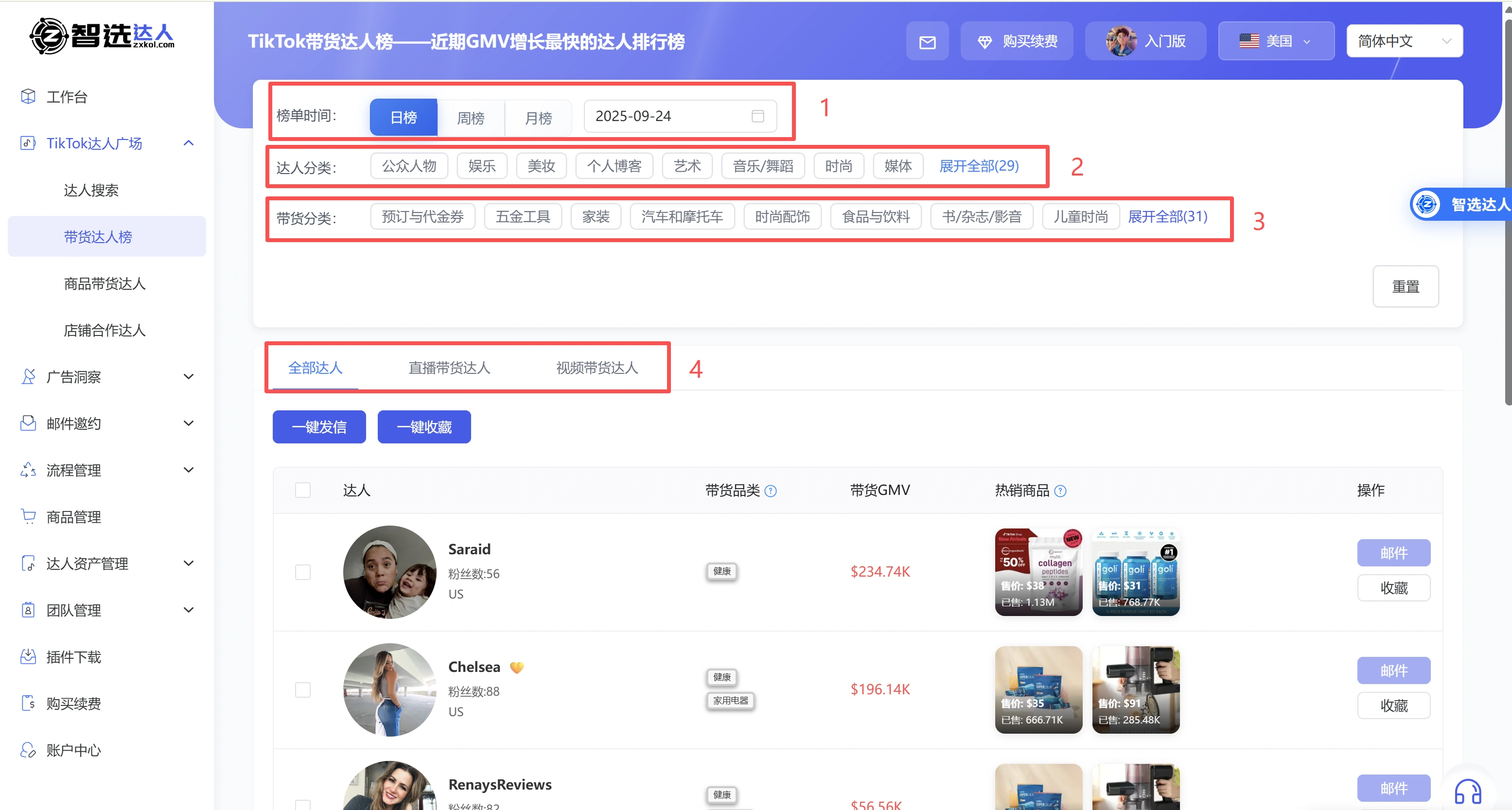Switch to the 直播带货达人 tab
This screenshot has width=1512, height=810.
449,368
